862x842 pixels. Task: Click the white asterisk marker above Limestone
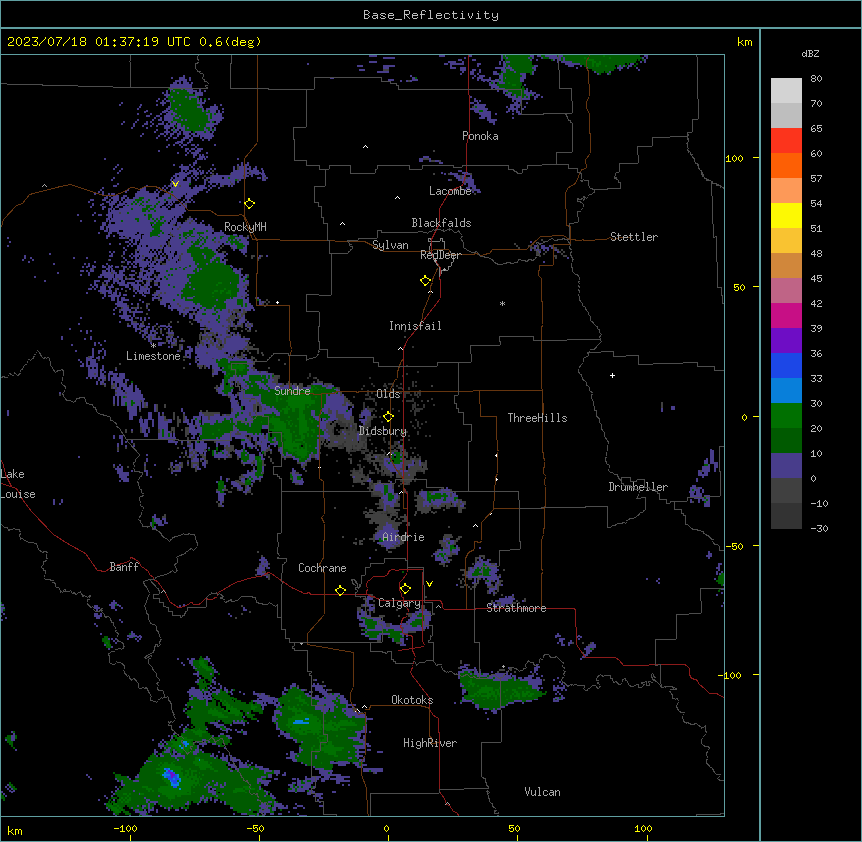(x=153, y=346)
